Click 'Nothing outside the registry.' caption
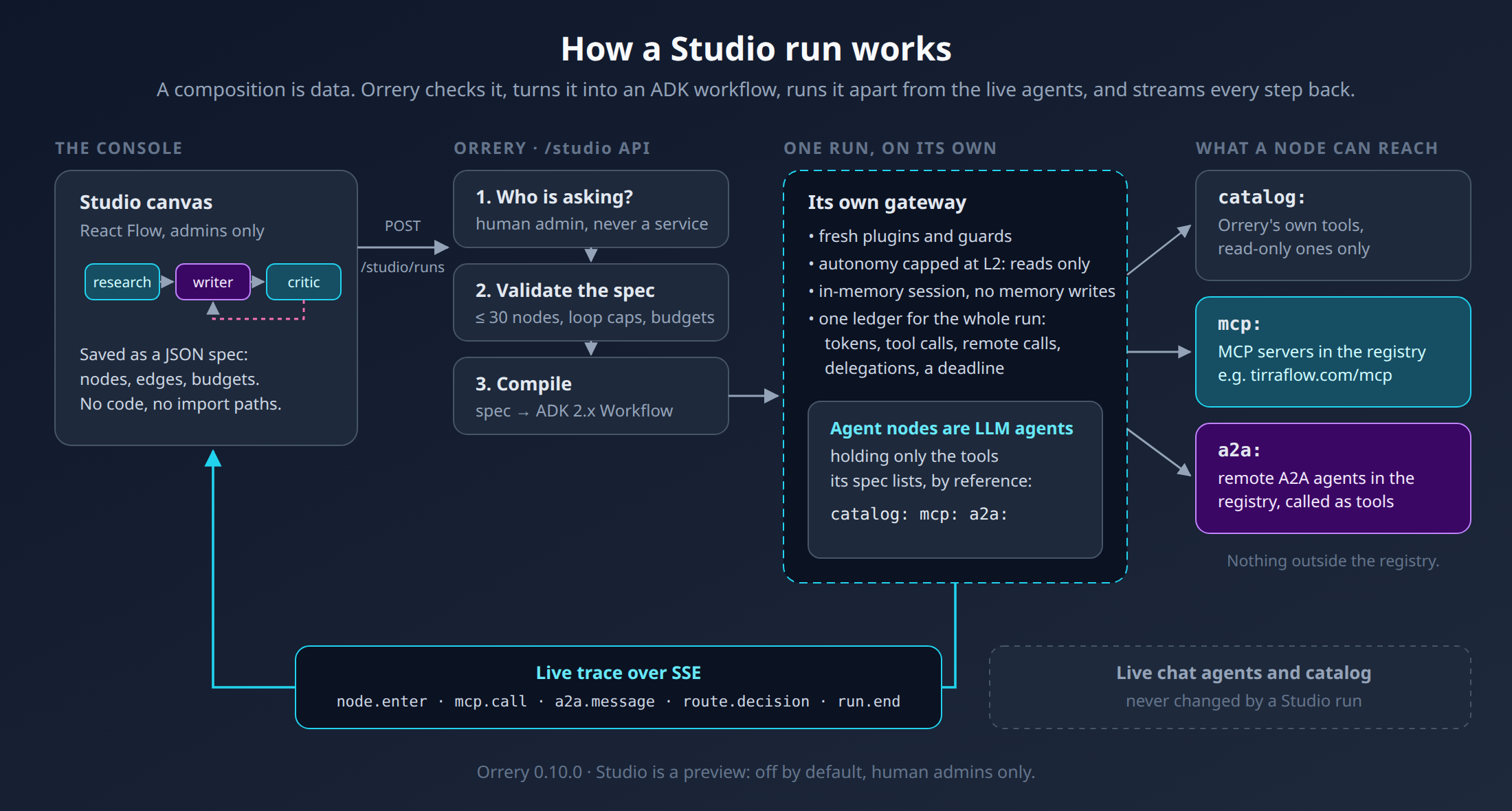The image size is (1512, 811). pyautogui.click(x=1333, y=561)
